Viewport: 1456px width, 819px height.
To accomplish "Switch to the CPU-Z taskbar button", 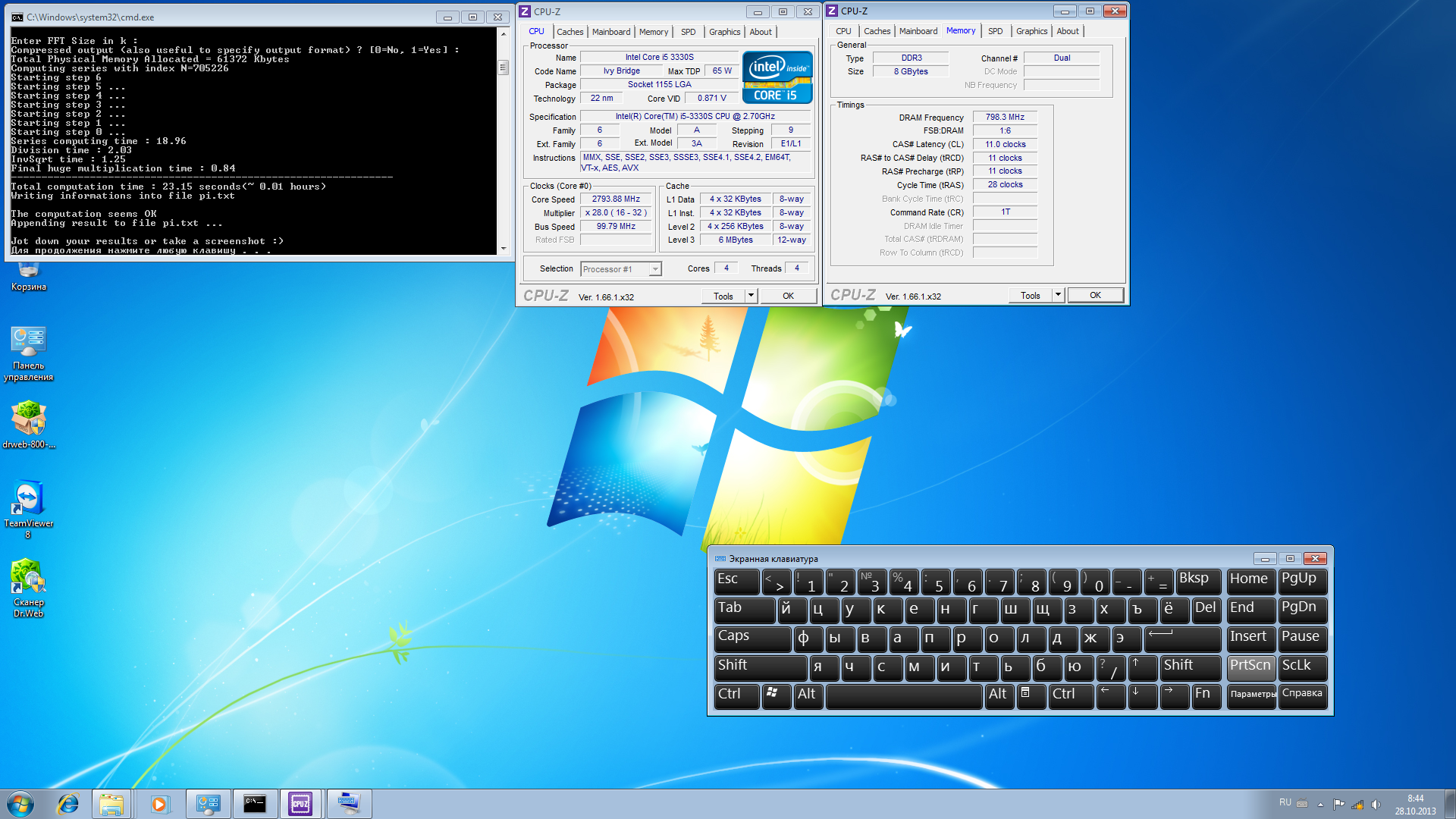I will pos(301,804).
